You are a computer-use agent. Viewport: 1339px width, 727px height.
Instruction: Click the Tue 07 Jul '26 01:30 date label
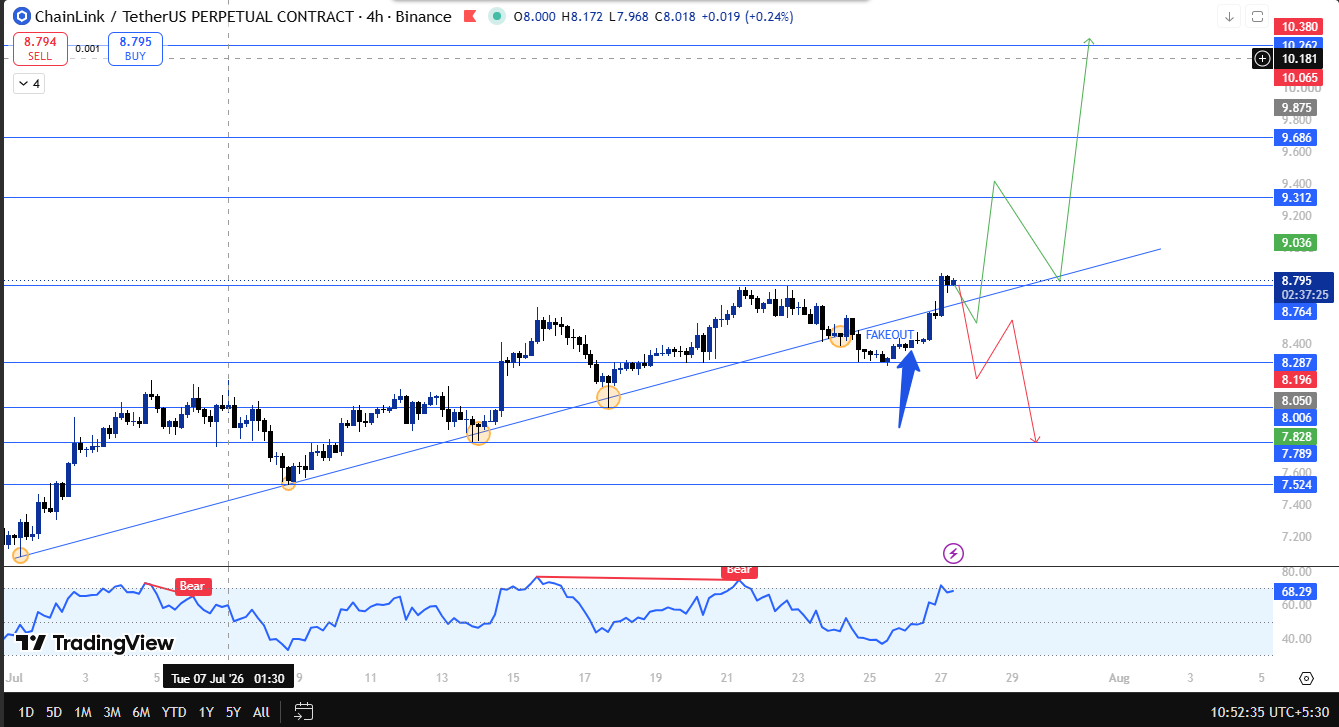[229, 677]
